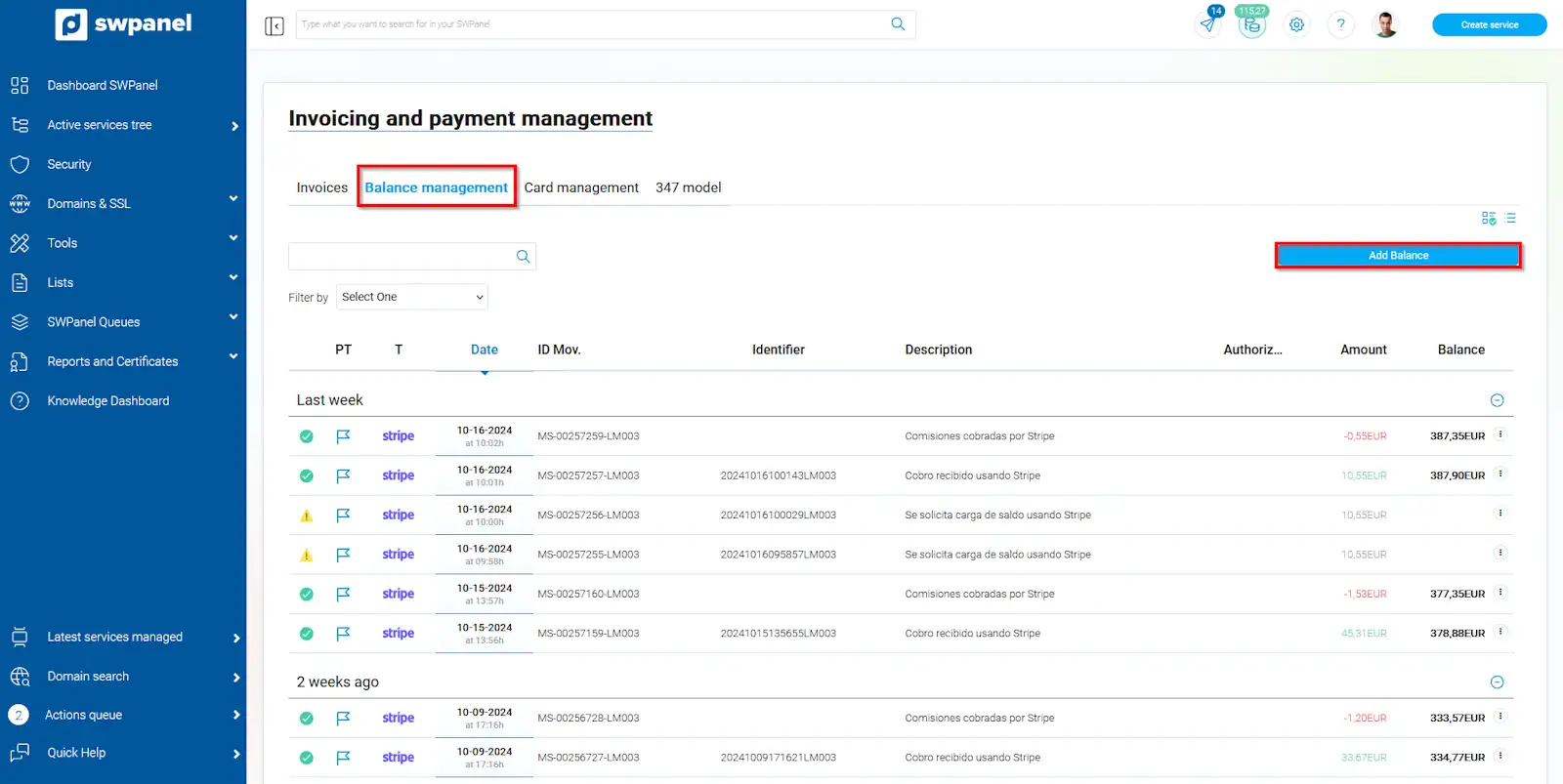The image size is (1563, 784).
Task: Click balance value 387,35EUR
Action: (1457, 436)
